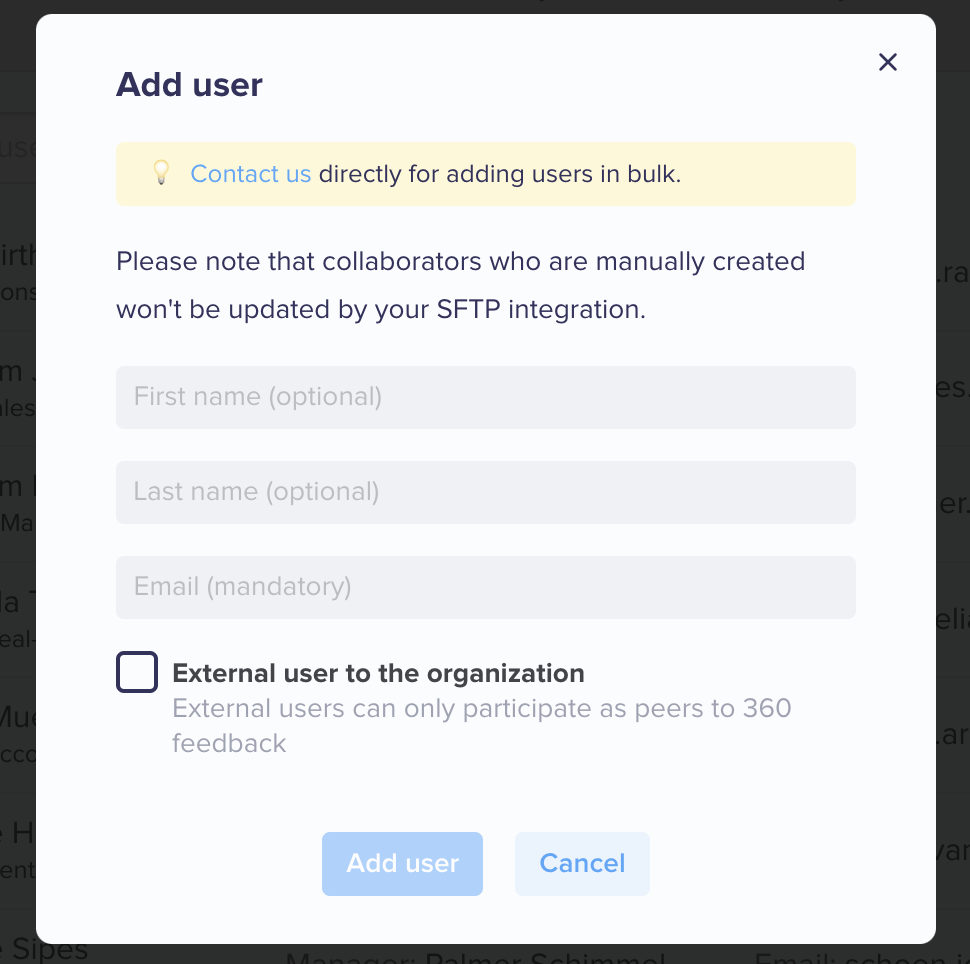Focus the First name (optional) field
This screenshot has height=964, width=970.
[x=486, y=397]
